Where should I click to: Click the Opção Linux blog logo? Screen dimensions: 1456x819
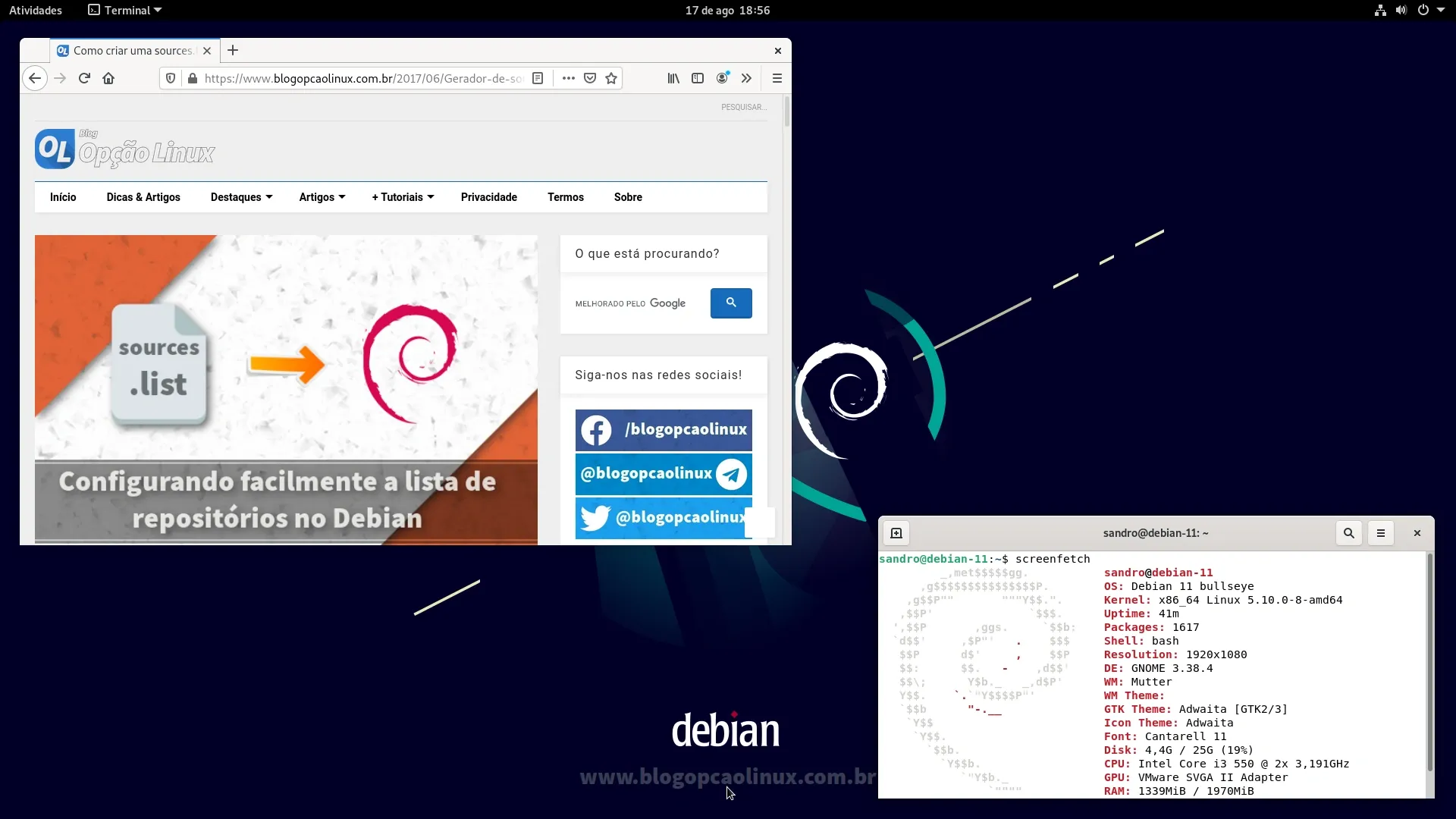click(x=125, y=149)
